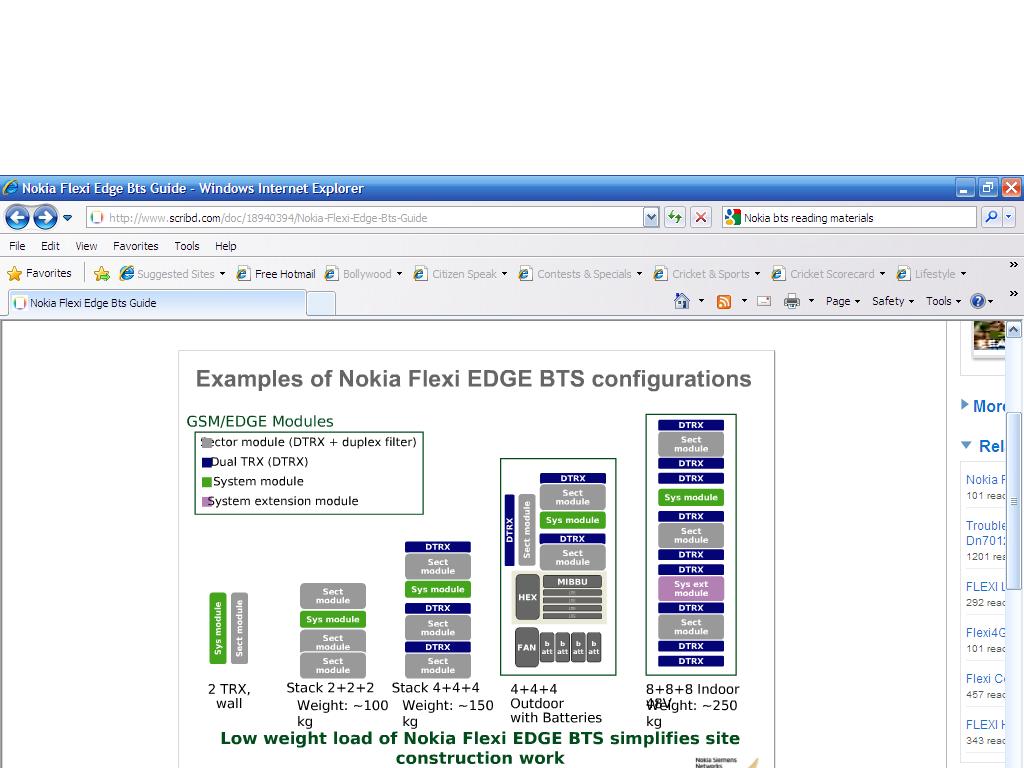Click the Read Mail envelope icon

point(764,301)
